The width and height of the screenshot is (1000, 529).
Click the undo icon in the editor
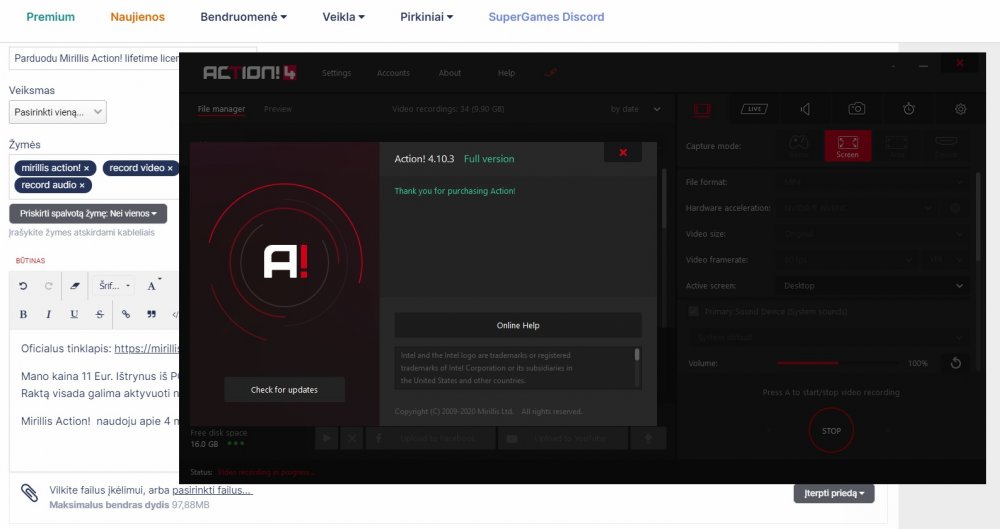tap(24, 286)
